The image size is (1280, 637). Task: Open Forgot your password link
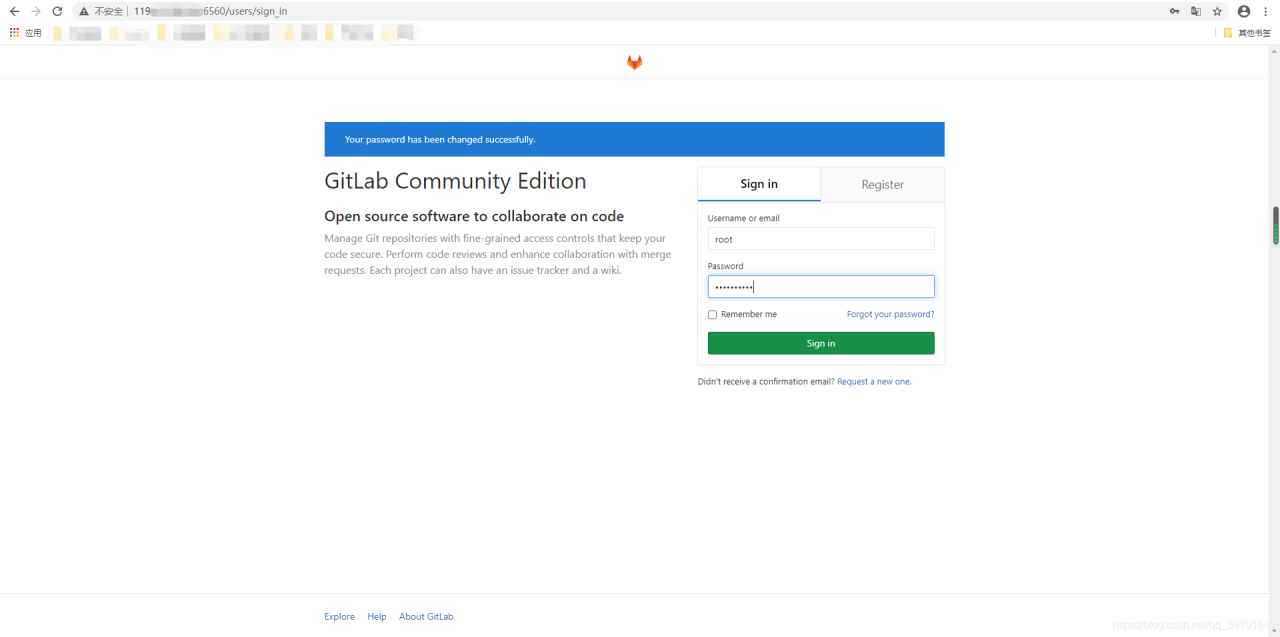[890, 314]
